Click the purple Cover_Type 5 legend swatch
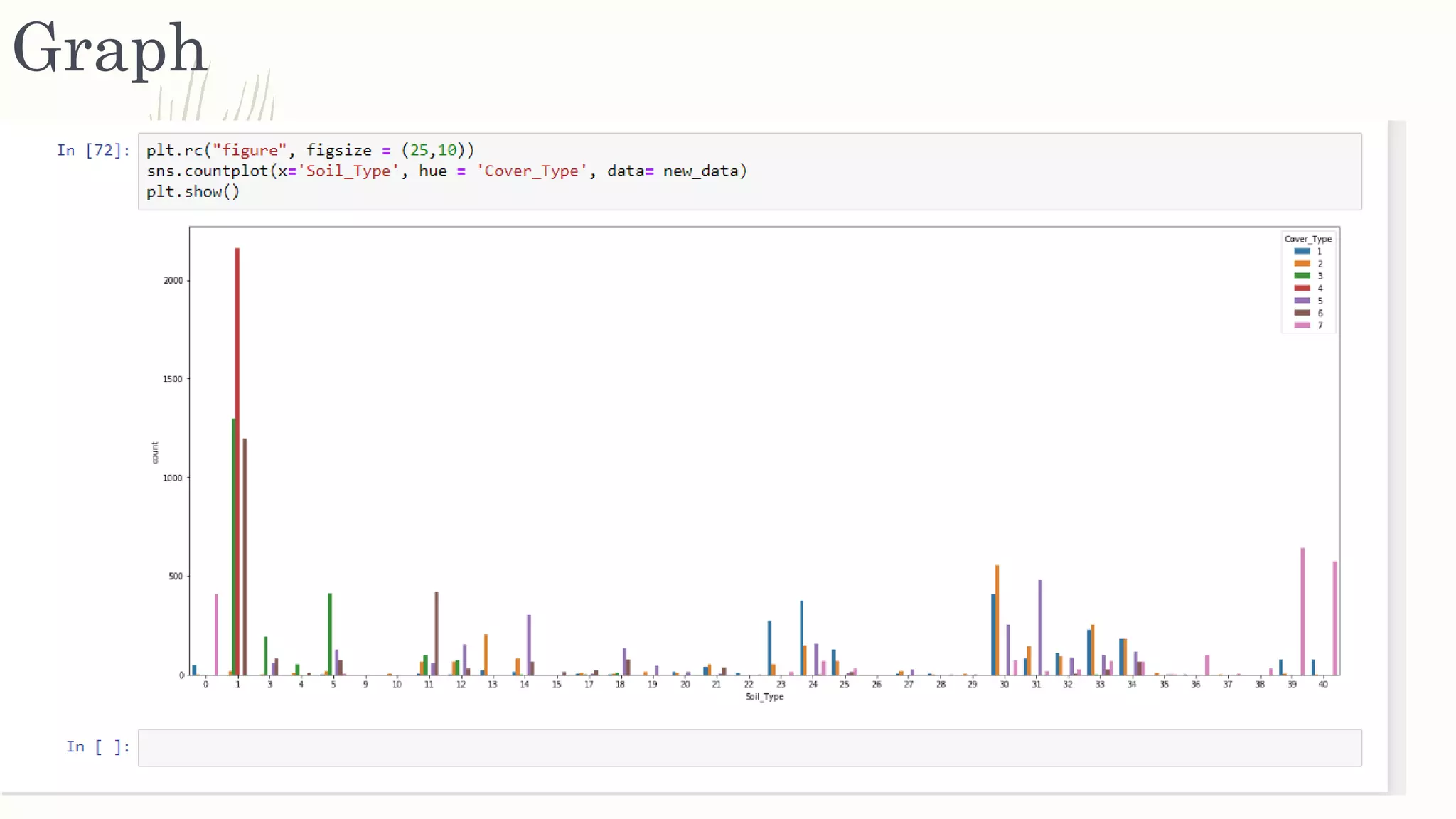1456x819 pixels. pyautogui.click(x=1302, y=301)
